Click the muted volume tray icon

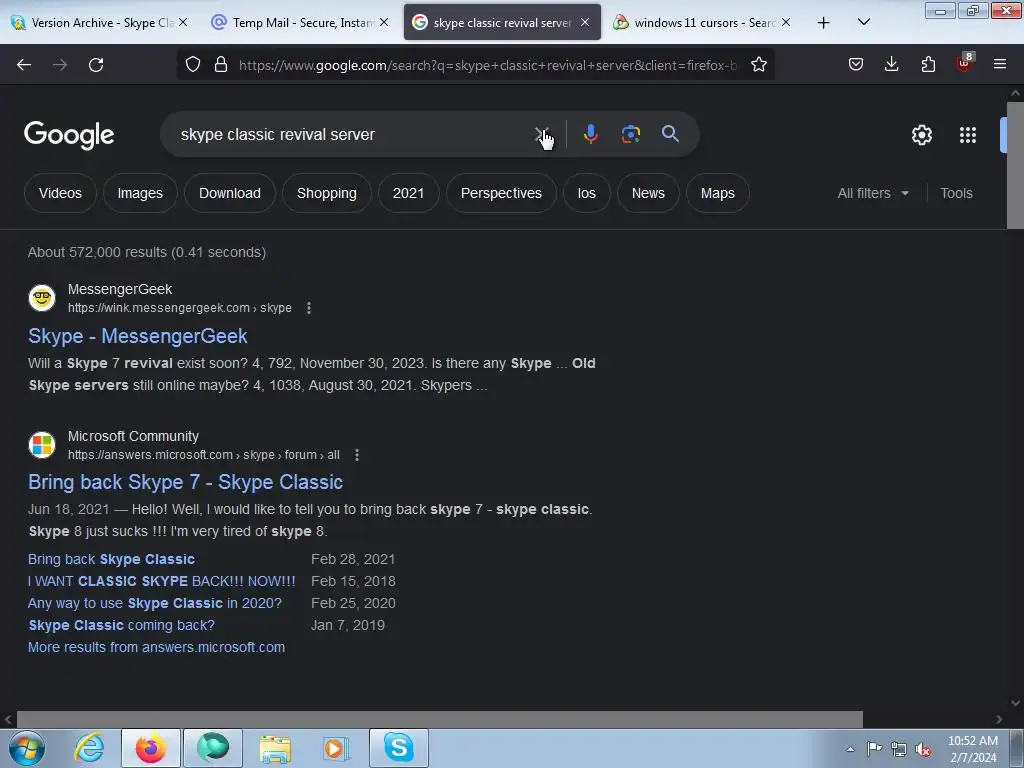point(923,750)
